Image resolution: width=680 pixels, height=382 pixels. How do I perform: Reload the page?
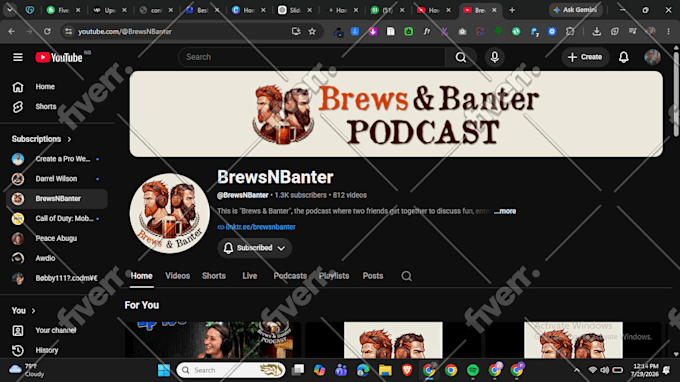point(47,31)
